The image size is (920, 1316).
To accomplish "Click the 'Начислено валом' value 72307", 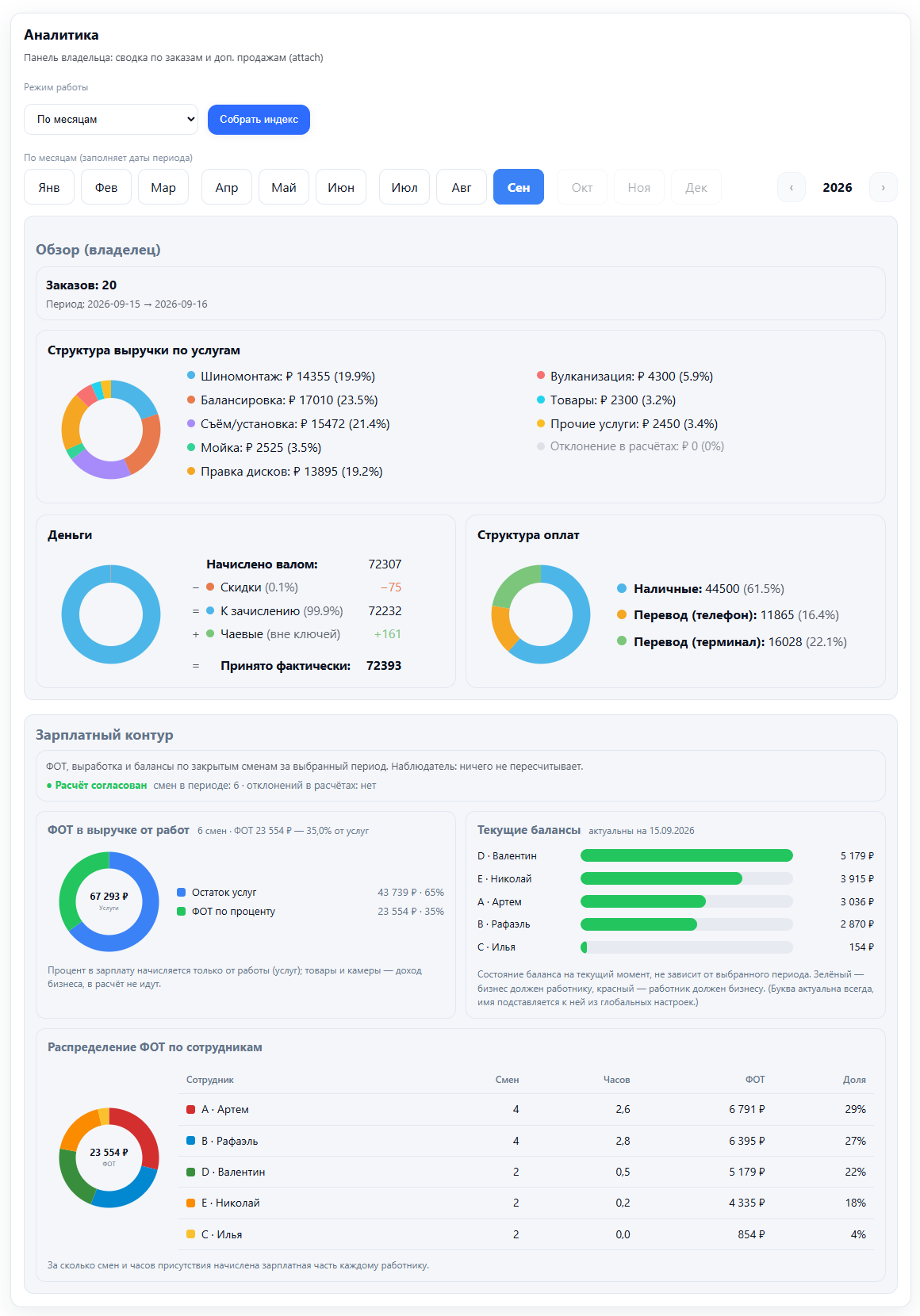I will click(x=385, y=564).
